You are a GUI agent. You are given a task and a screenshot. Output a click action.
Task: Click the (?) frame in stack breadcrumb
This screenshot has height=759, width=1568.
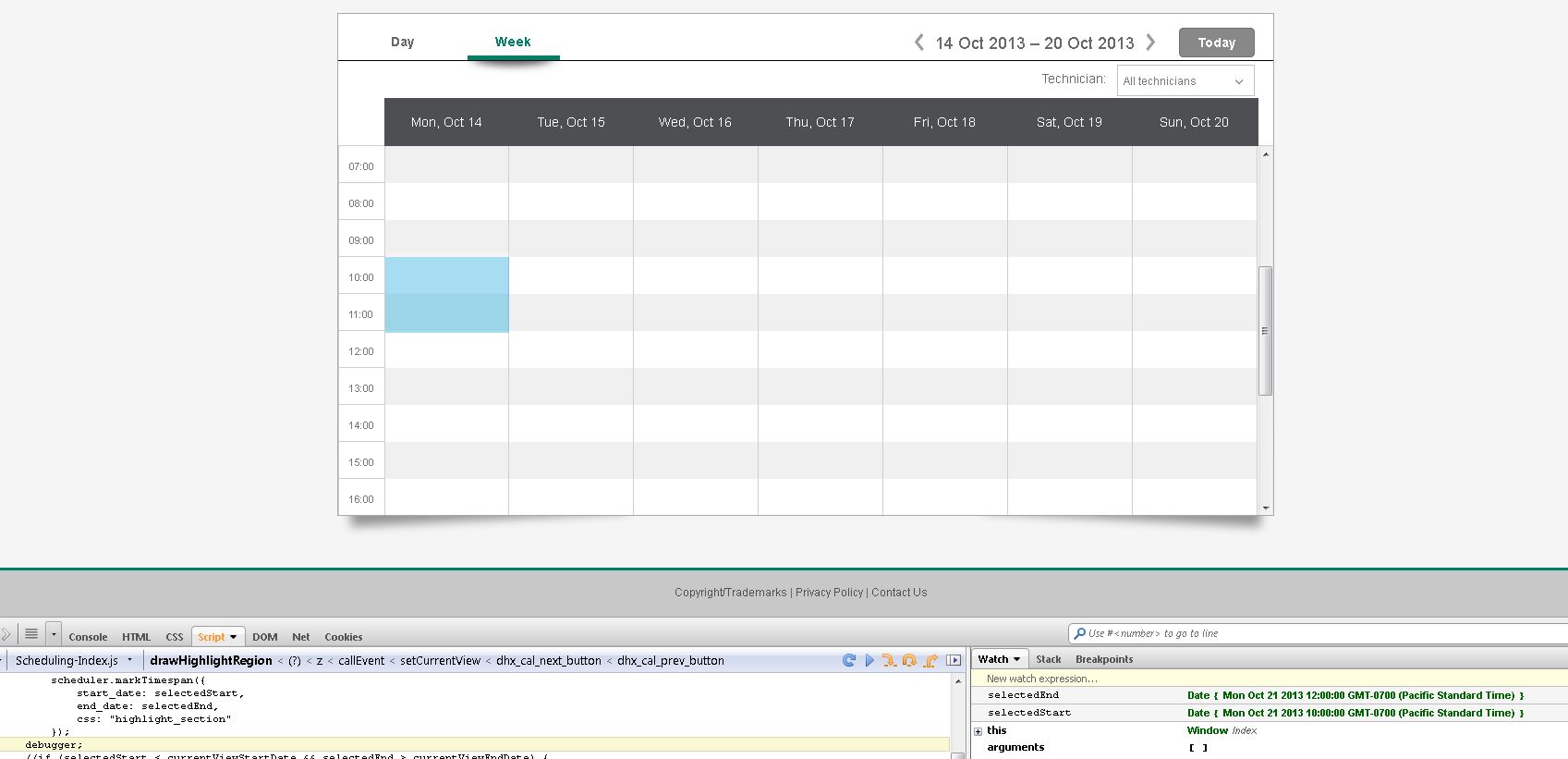coord(295,660)
